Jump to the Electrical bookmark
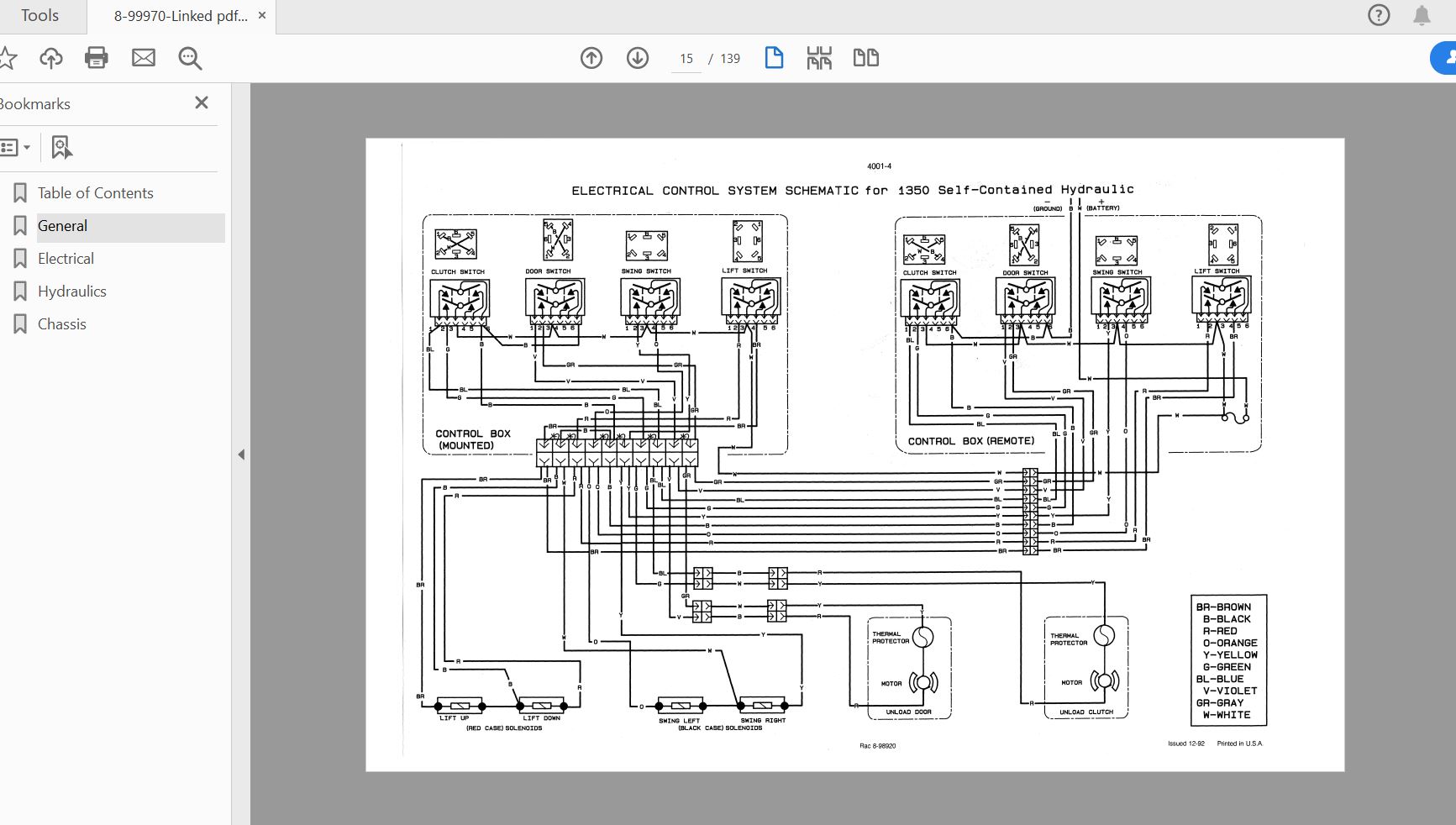 click(66, 259)
